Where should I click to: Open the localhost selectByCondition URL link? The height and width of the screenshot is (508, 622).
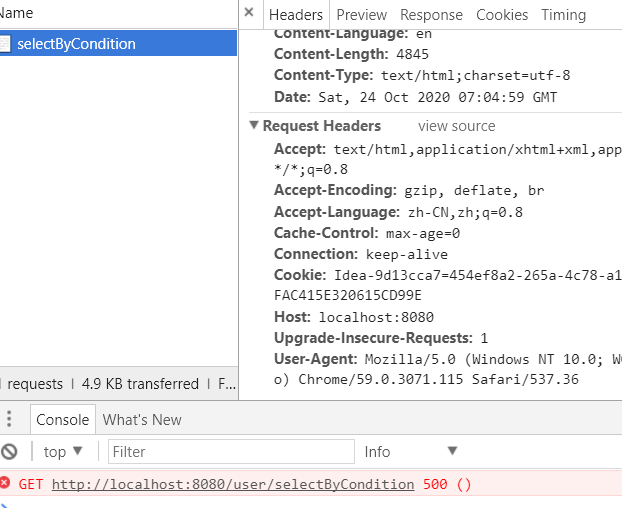tap(233, 484)
